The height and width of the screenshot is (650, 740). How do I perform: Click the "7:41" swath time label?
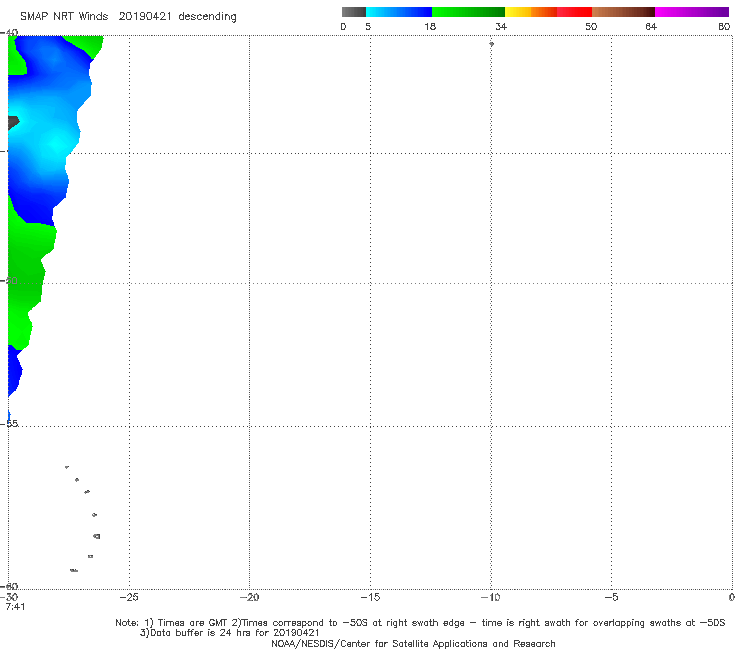(15, 607)
